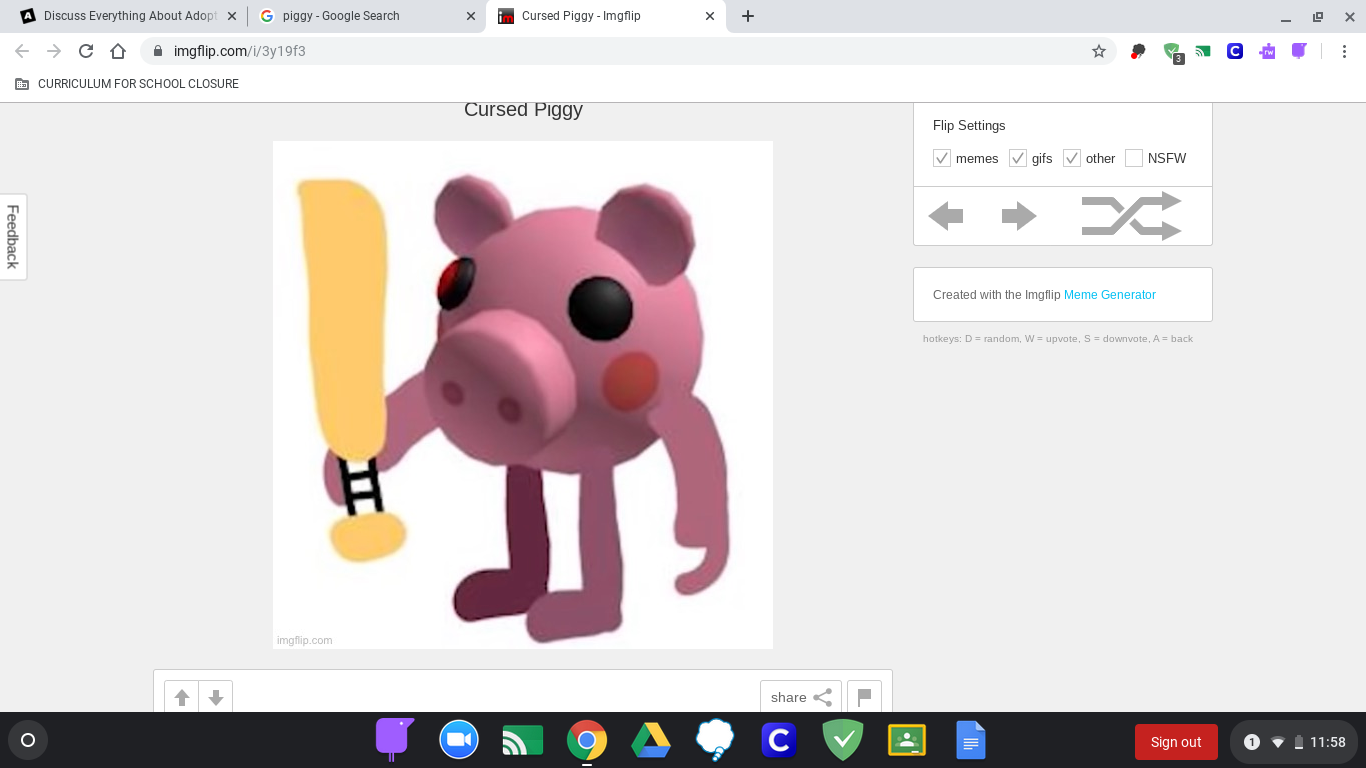The image size is (1366, 768).
Task: Switch to the piggy - Google Search tab
Action: tap(366, 16)
